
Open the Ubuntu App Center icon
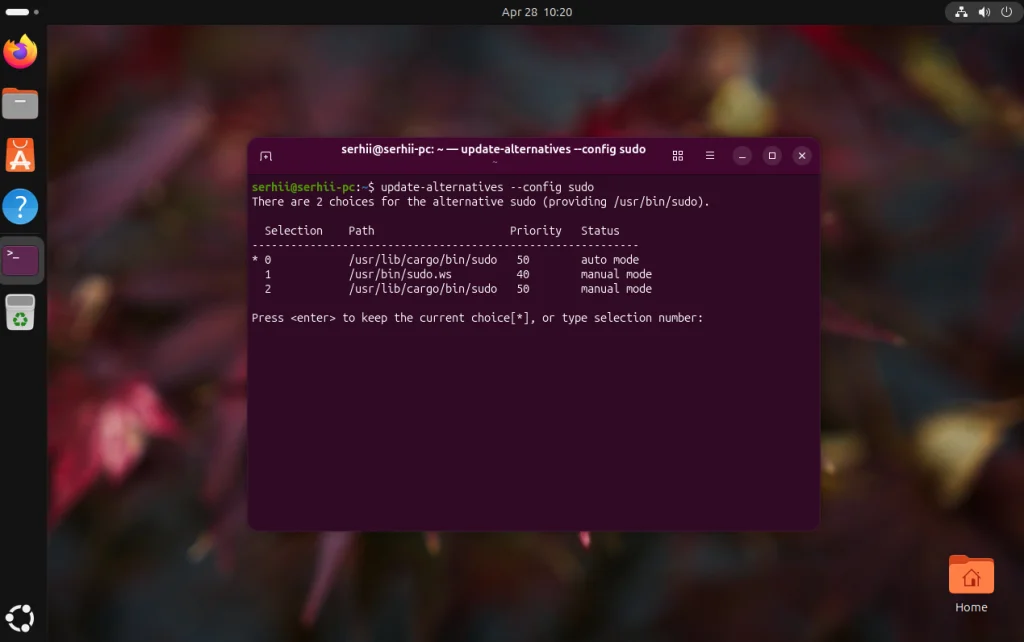[20, 155]
